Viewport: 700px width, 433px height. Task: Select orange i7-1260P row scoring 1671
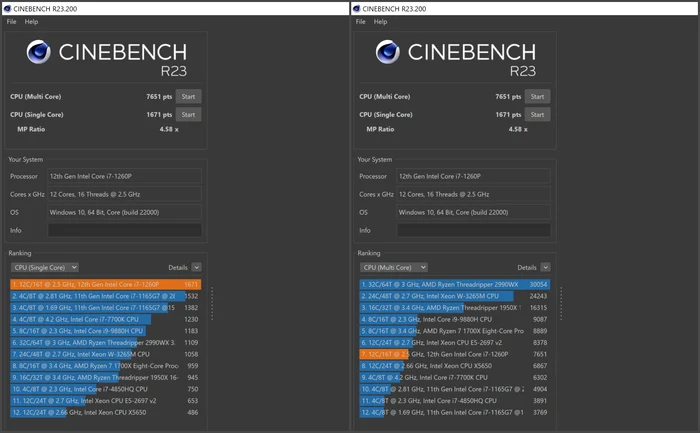(105, 284)
